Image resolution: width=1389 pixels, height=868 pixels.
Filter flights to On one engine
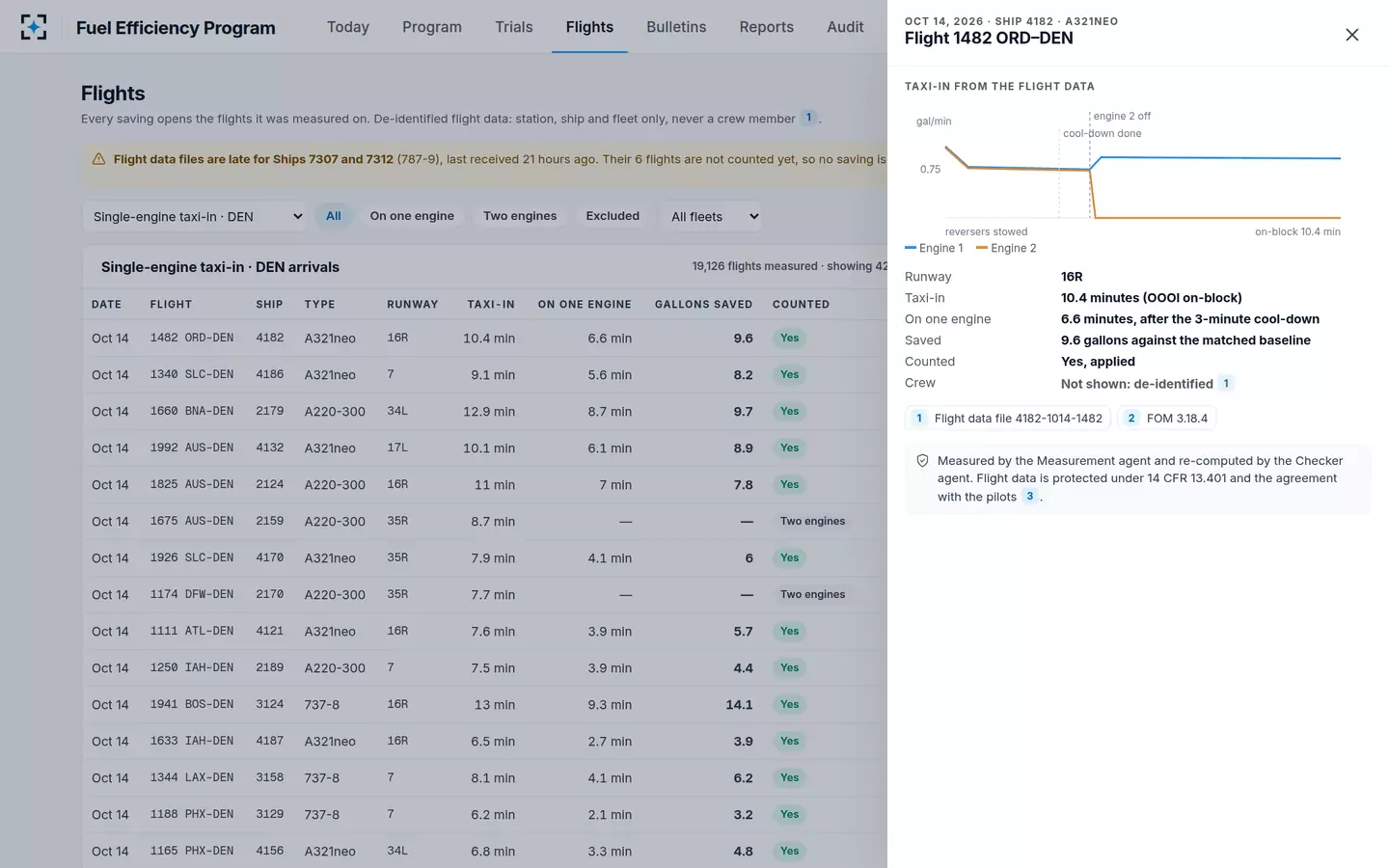412,216
